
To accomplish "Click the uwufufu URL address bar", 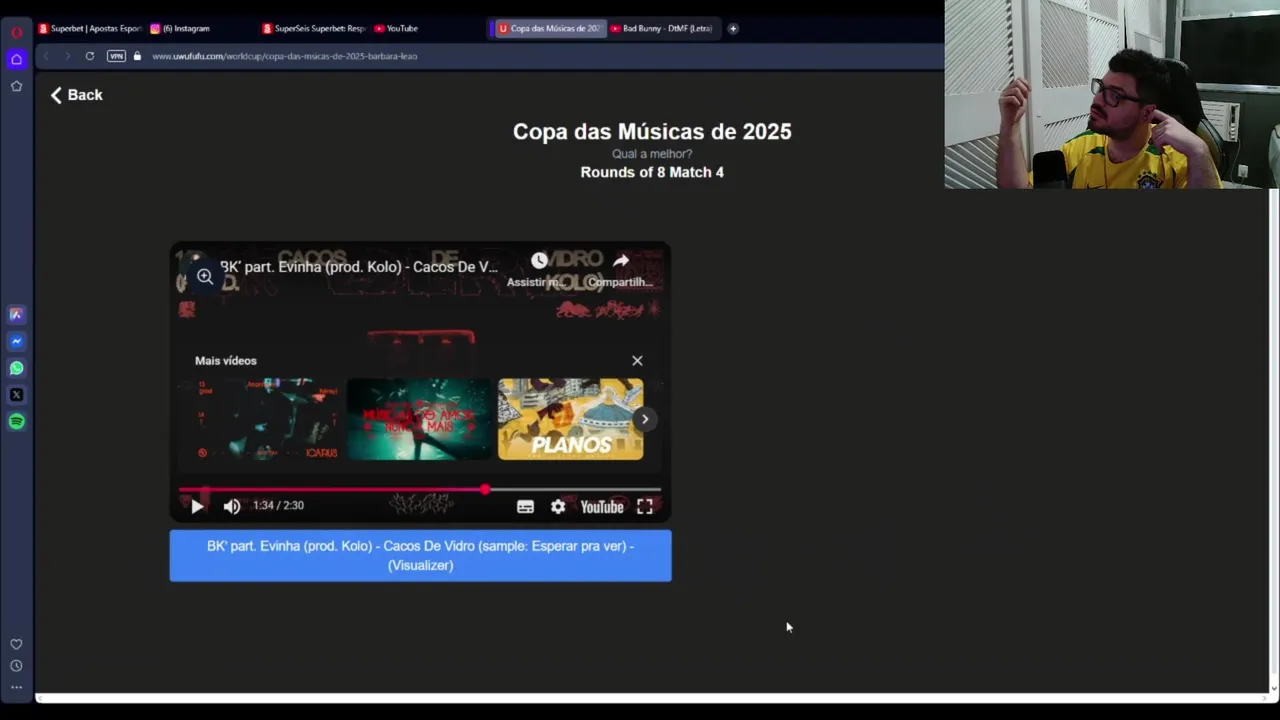I will (285, 56).
